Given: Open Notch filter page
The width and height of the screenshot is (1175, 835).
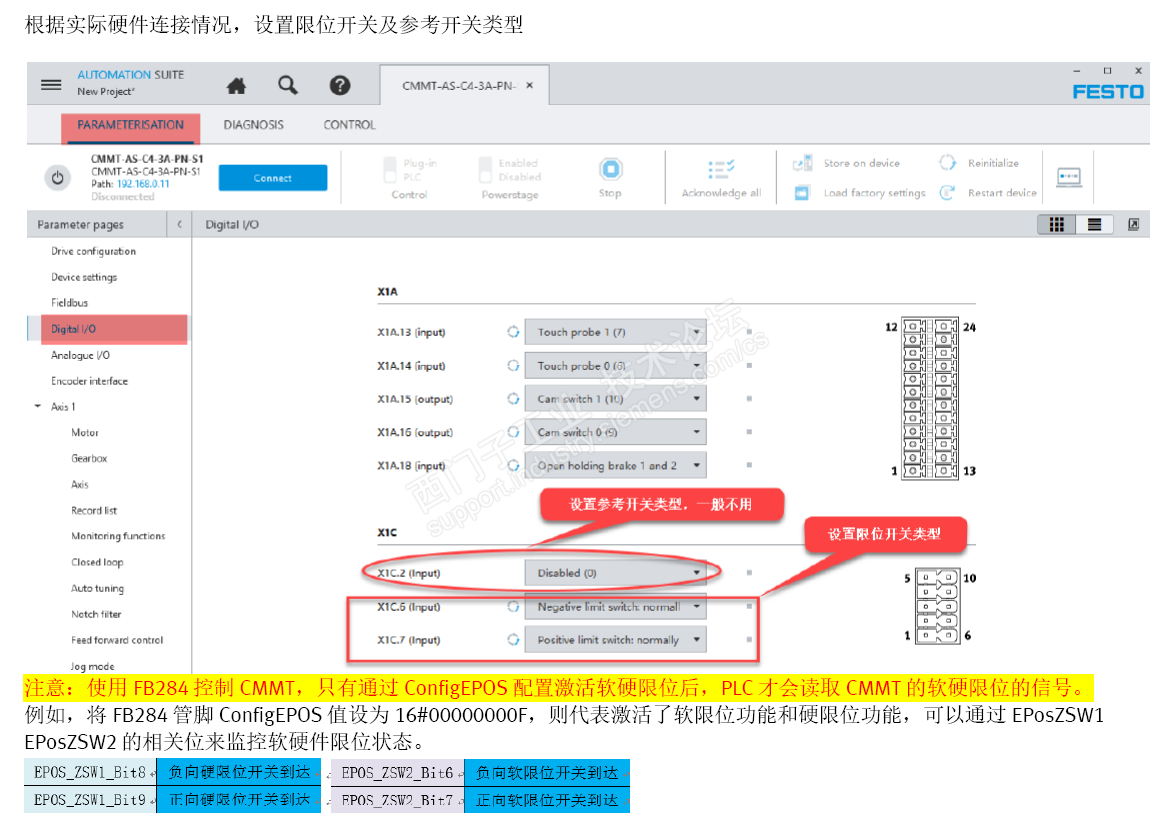Looking at the screenshot, I should (x=96, y=614).
